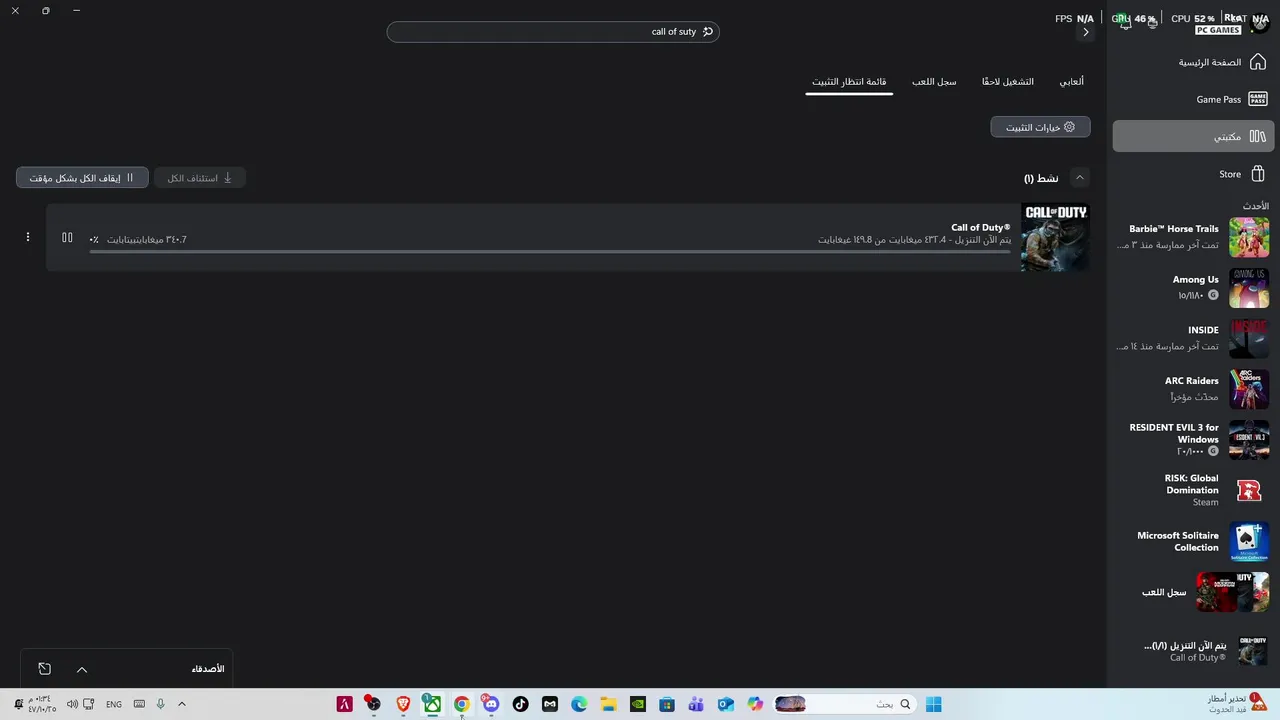The height and width of the screenshot is (720, 1280).
Task: Switch to the Play Later (التشغيل لاحقًا) tab
Action: click(1008, 82)
